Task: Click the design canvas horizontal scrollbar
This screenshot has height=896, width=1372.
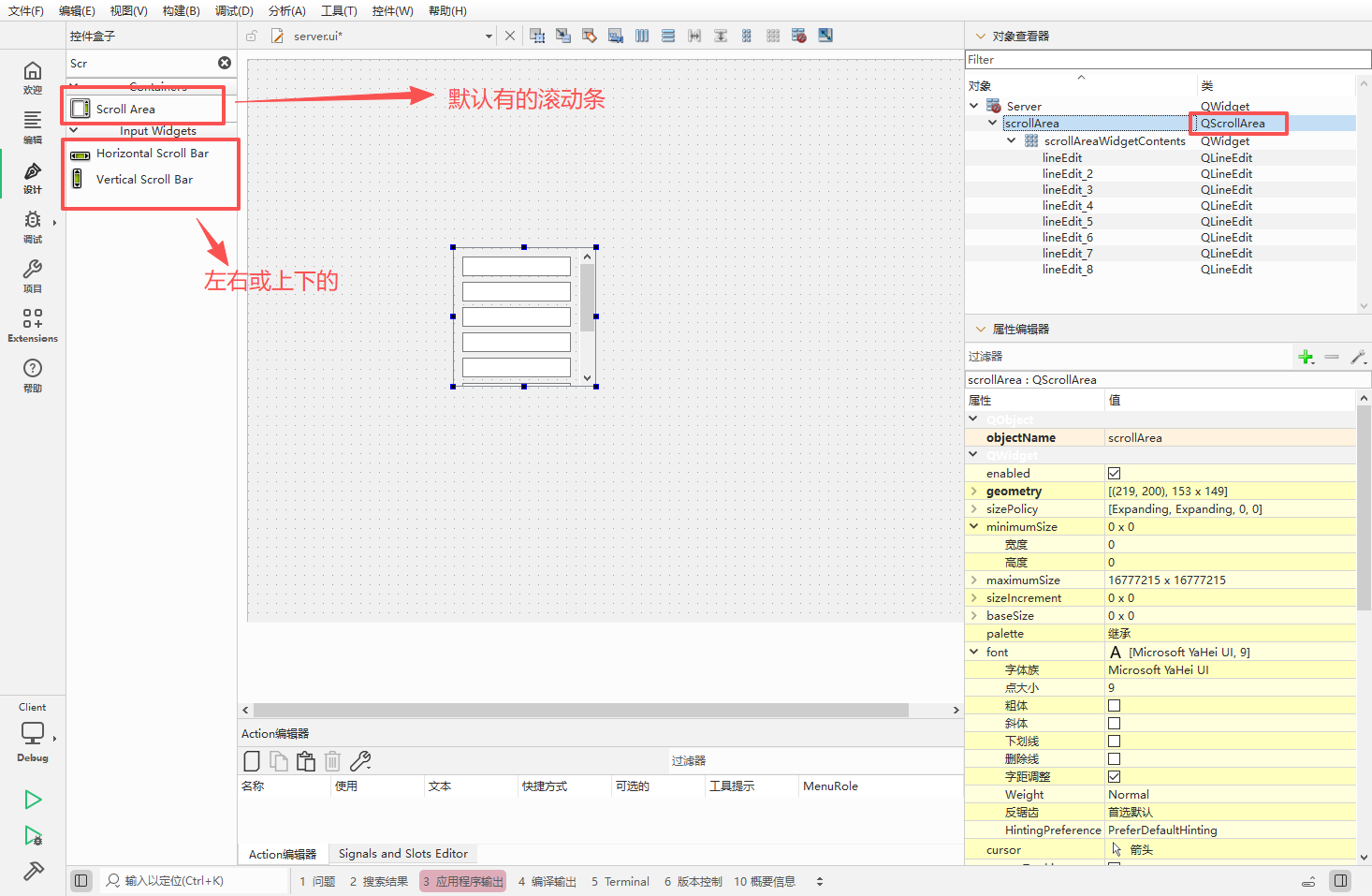Action: pos(580,710)
